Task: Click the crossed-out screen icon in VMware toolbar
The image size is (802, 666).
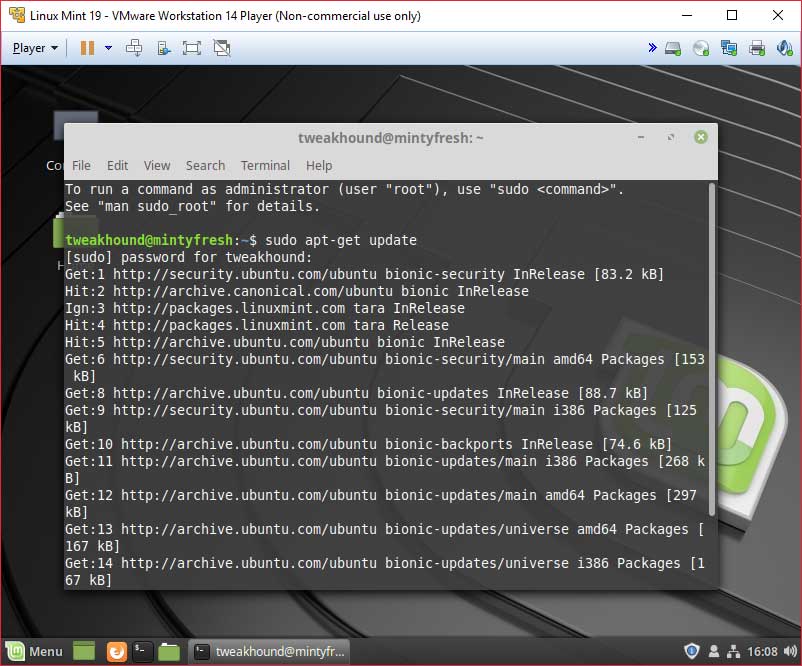Action: tap(221, 48)
